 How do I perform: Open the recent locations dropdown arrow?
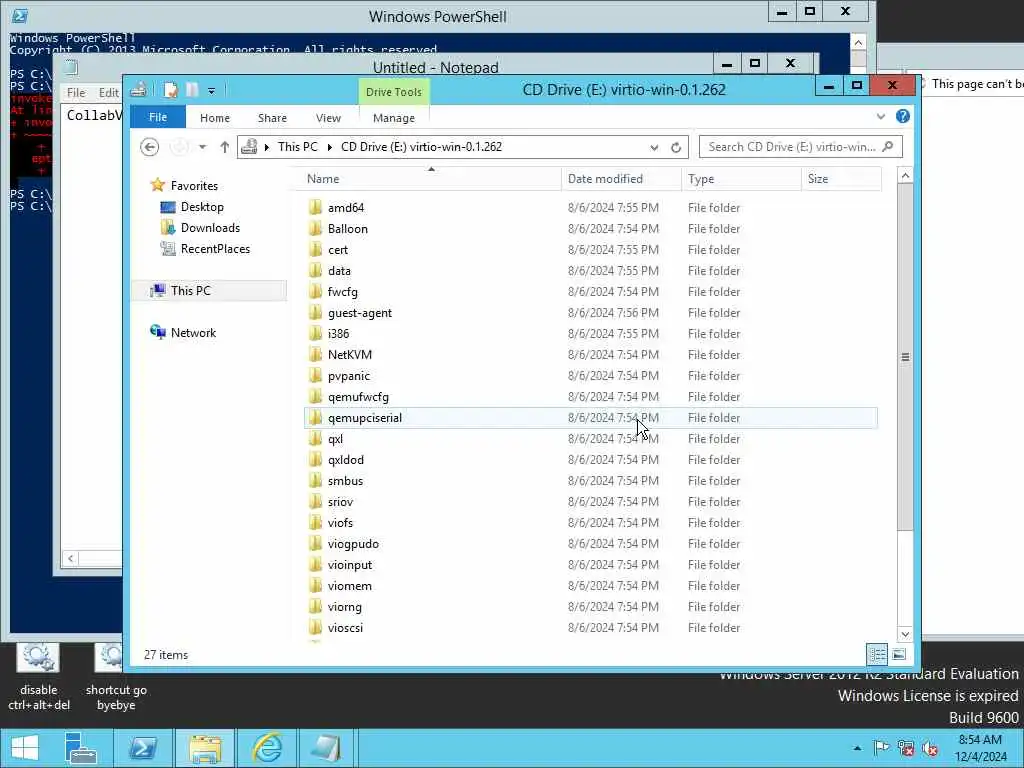click(x=202, y=147)
